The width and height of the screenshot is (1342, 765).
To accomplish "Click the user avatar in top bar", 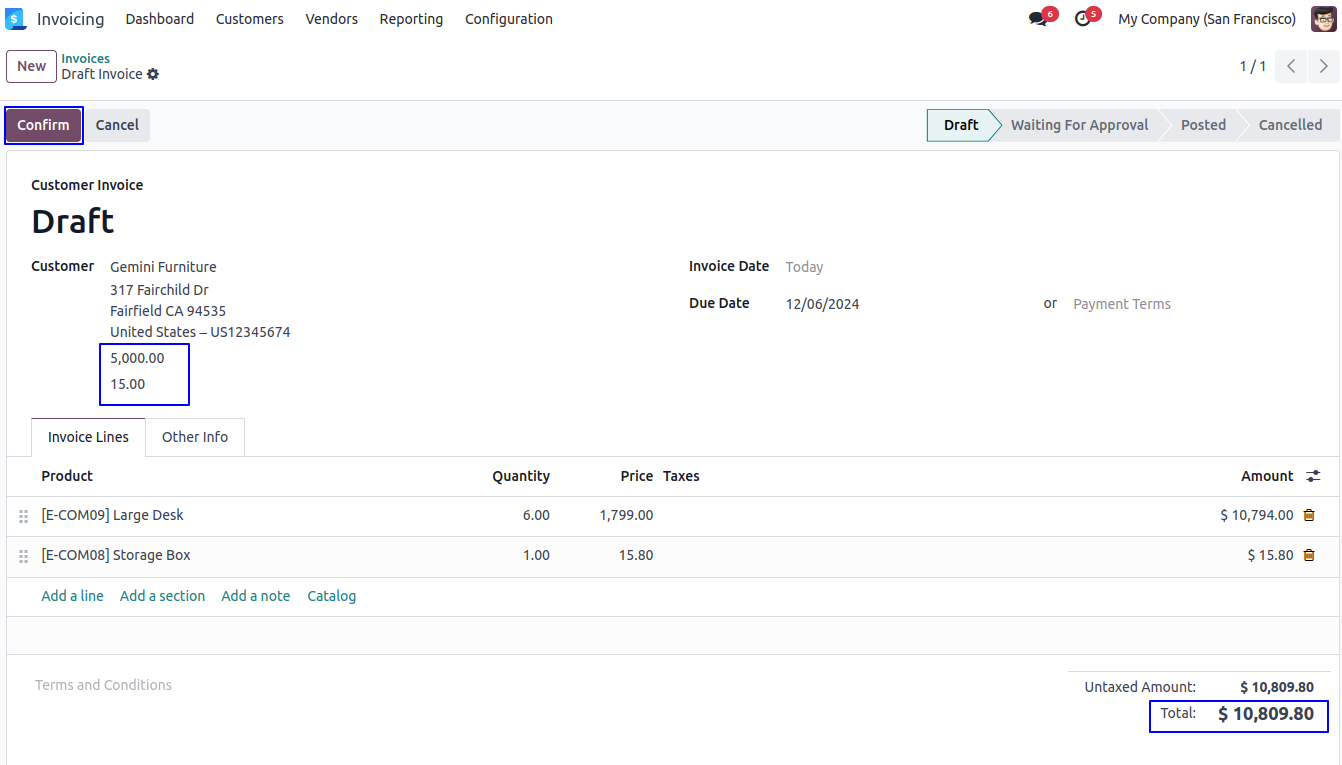I will pos(1324,19).
